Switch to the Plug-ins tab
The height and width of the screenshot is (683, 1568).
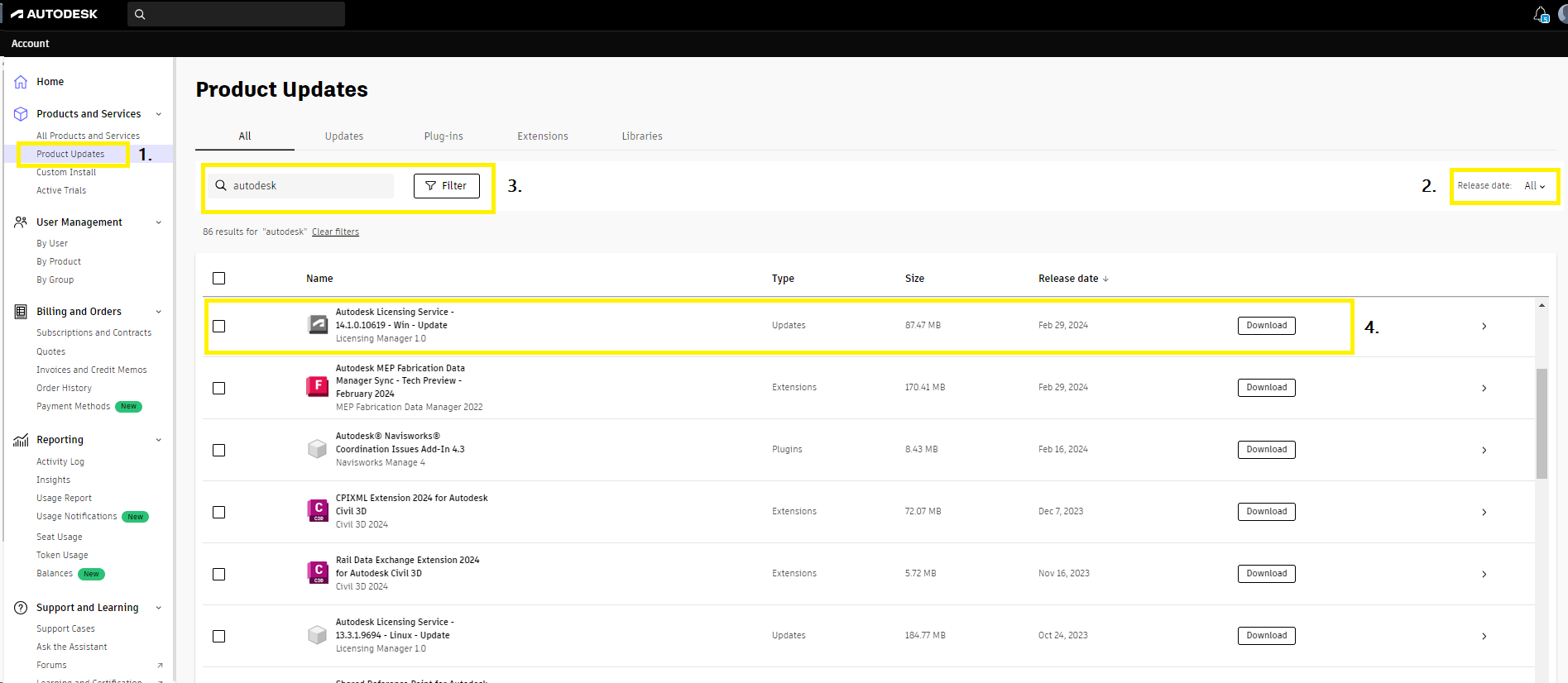pyautogui.click(x=443, y=136)
